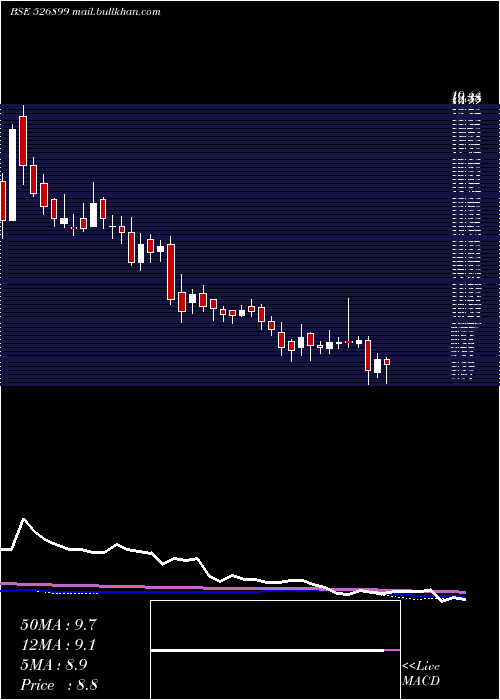Click the "BSE 526899 mail.bullkhan.com" header text
Viewport: 500px width, 700px height.
(x=85, y=12)
